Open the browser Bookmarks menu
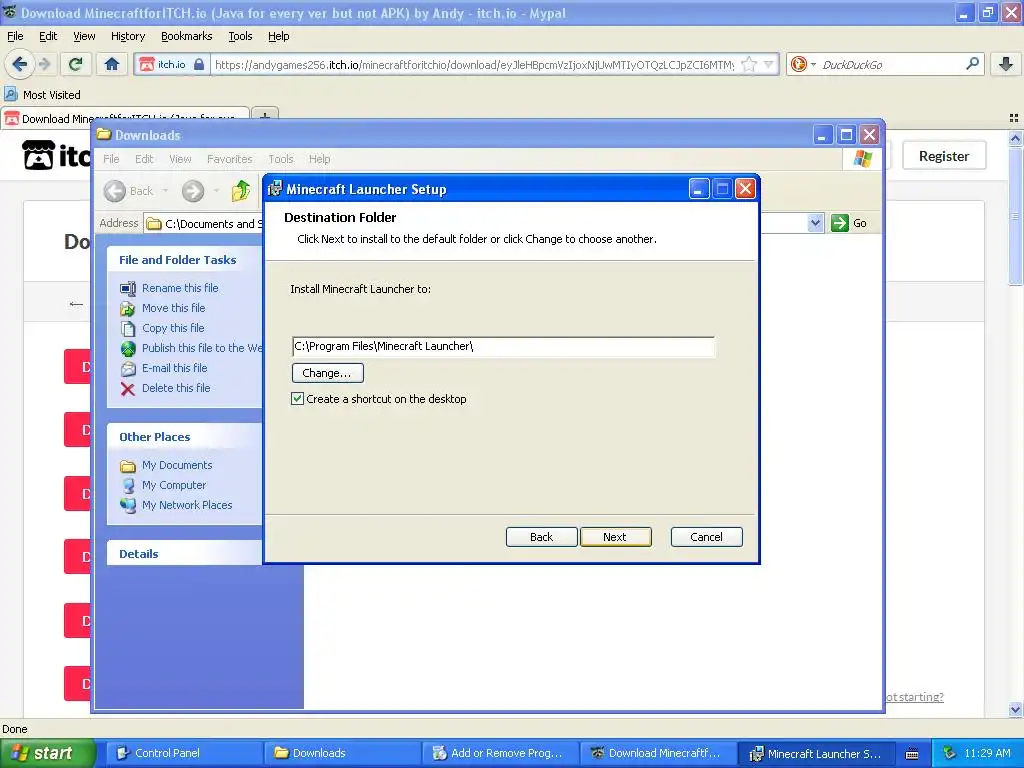Image resolution: width=1024 pixels, height=768 pixels. (x=187, y=36)
